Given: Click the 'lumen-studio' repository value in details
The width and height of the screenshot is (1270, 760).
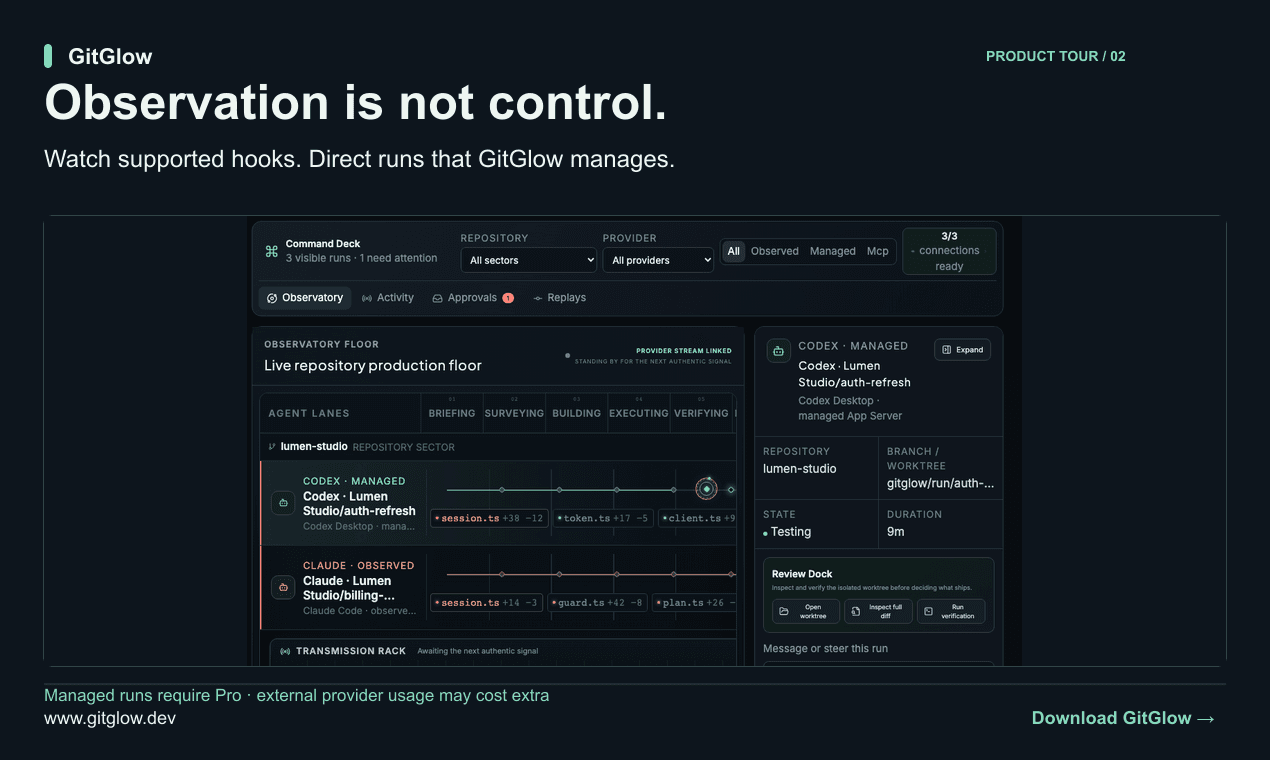Looking at the screenshot, I should 800,468.
